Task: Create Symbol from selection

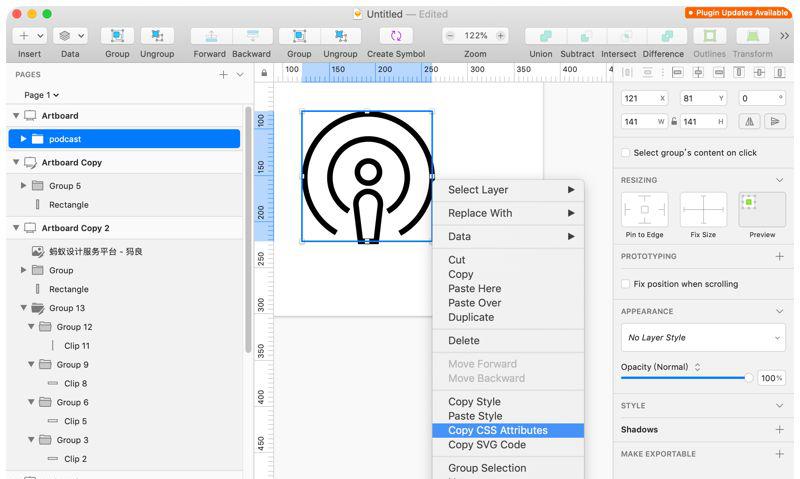Action: click(x=396, y=36)
